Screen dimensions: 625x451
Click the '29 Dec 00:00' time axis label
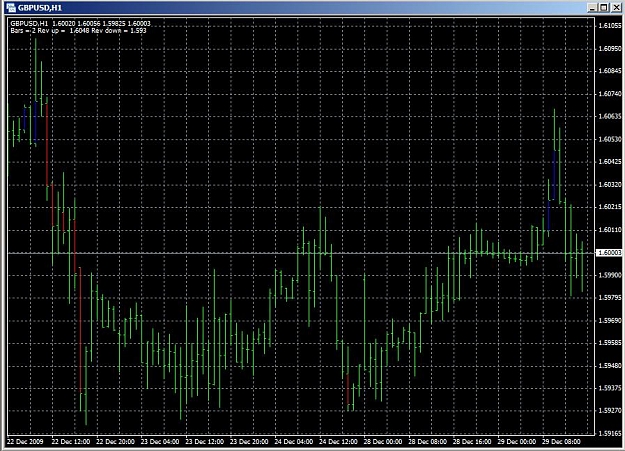[x=517, y=442]
